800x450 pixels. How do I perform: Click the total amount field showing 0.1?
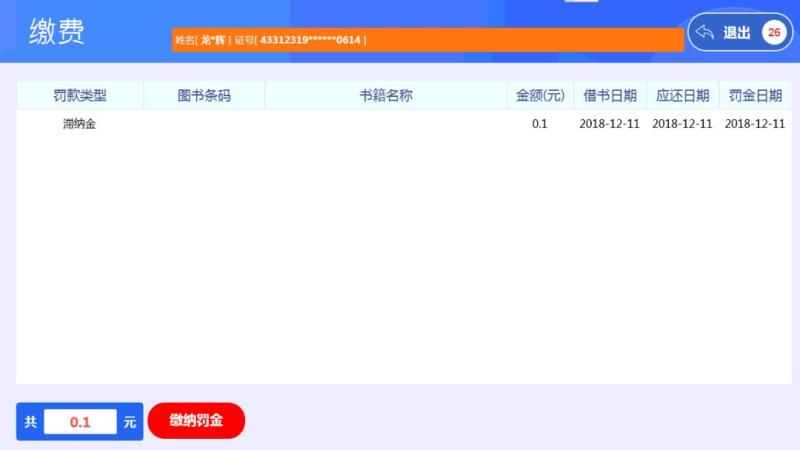click(80, 422)
